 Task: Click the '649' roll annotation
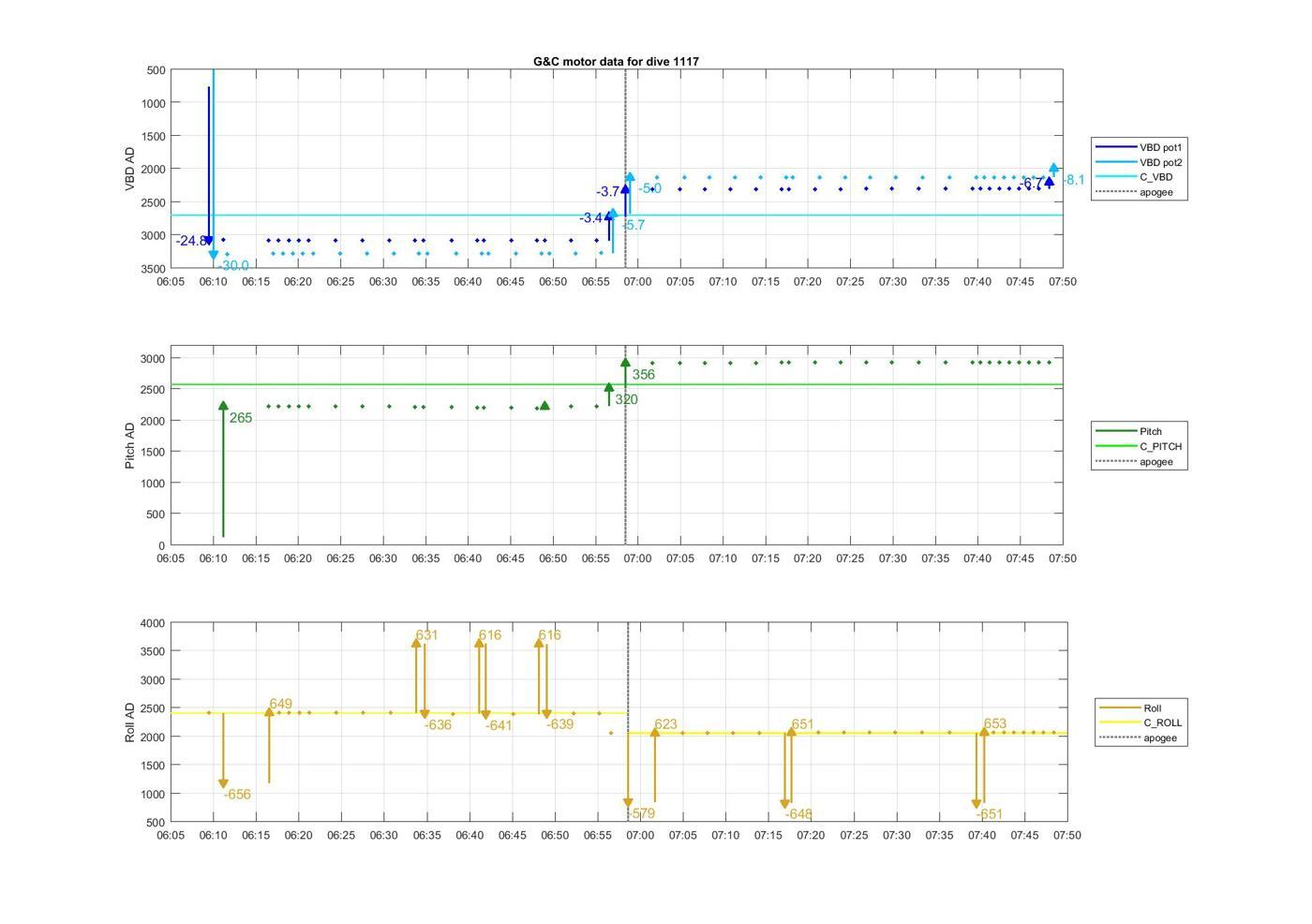click(x=280, y=704)
